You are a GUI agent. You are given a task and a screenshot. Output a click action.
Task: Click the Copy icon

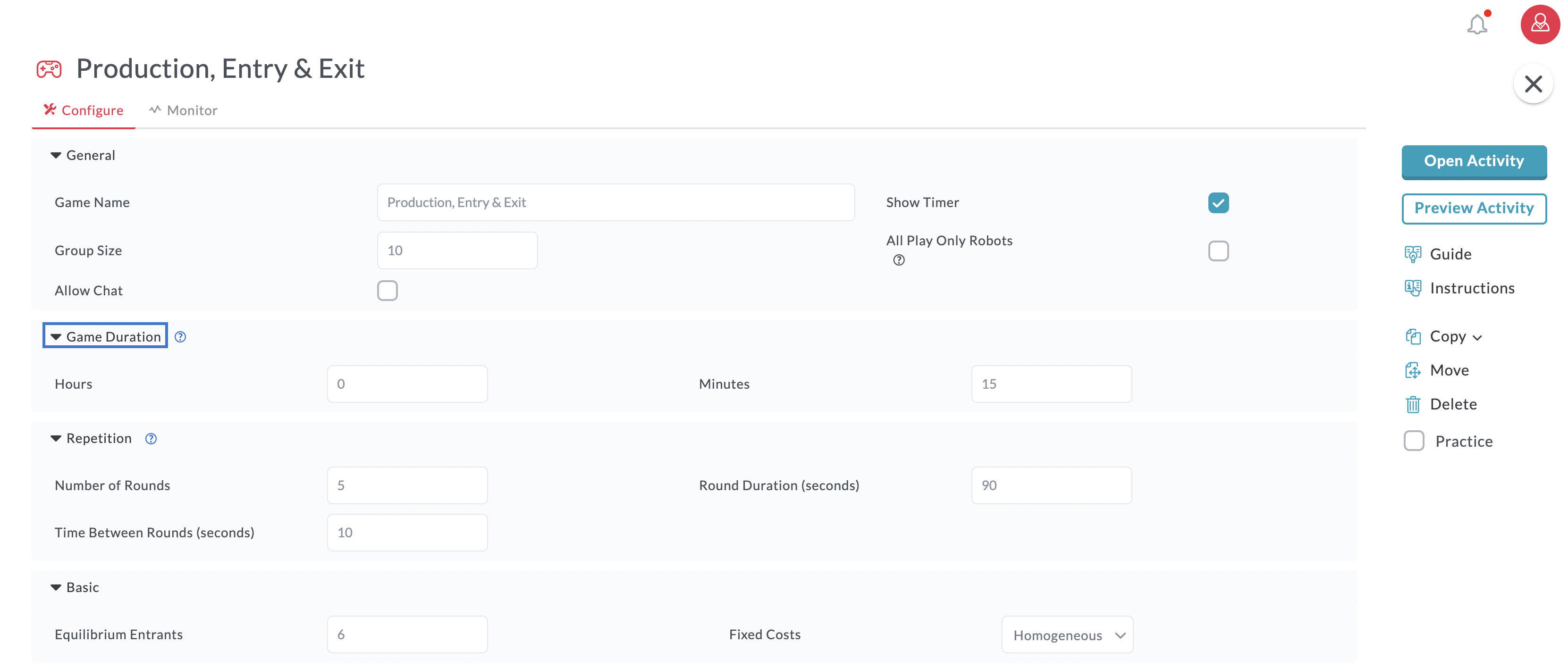tap(1413, 336)
